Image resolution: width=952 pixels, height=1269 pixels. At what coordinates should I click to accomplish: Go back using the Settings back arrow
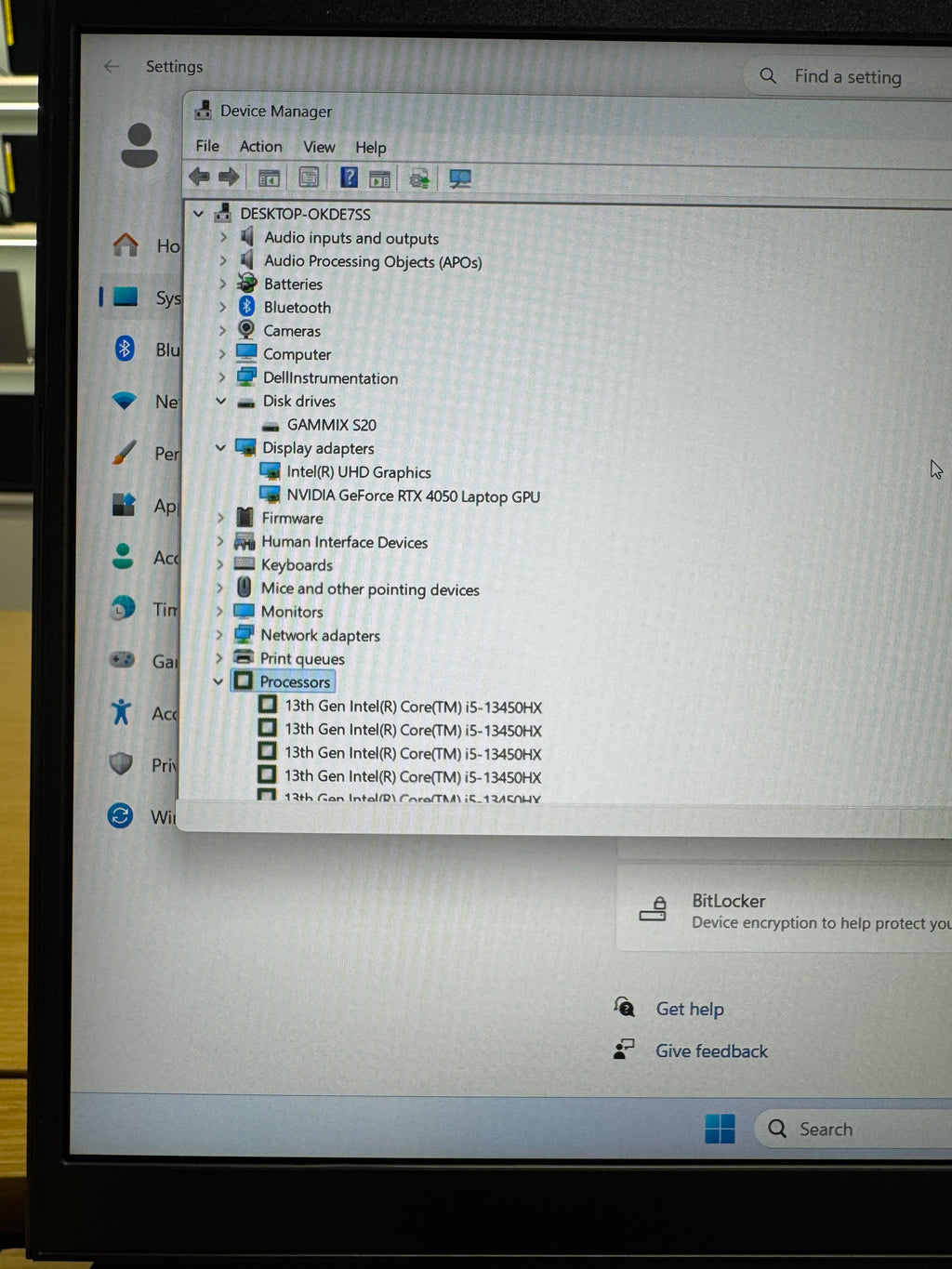click(x=112, y=66)
